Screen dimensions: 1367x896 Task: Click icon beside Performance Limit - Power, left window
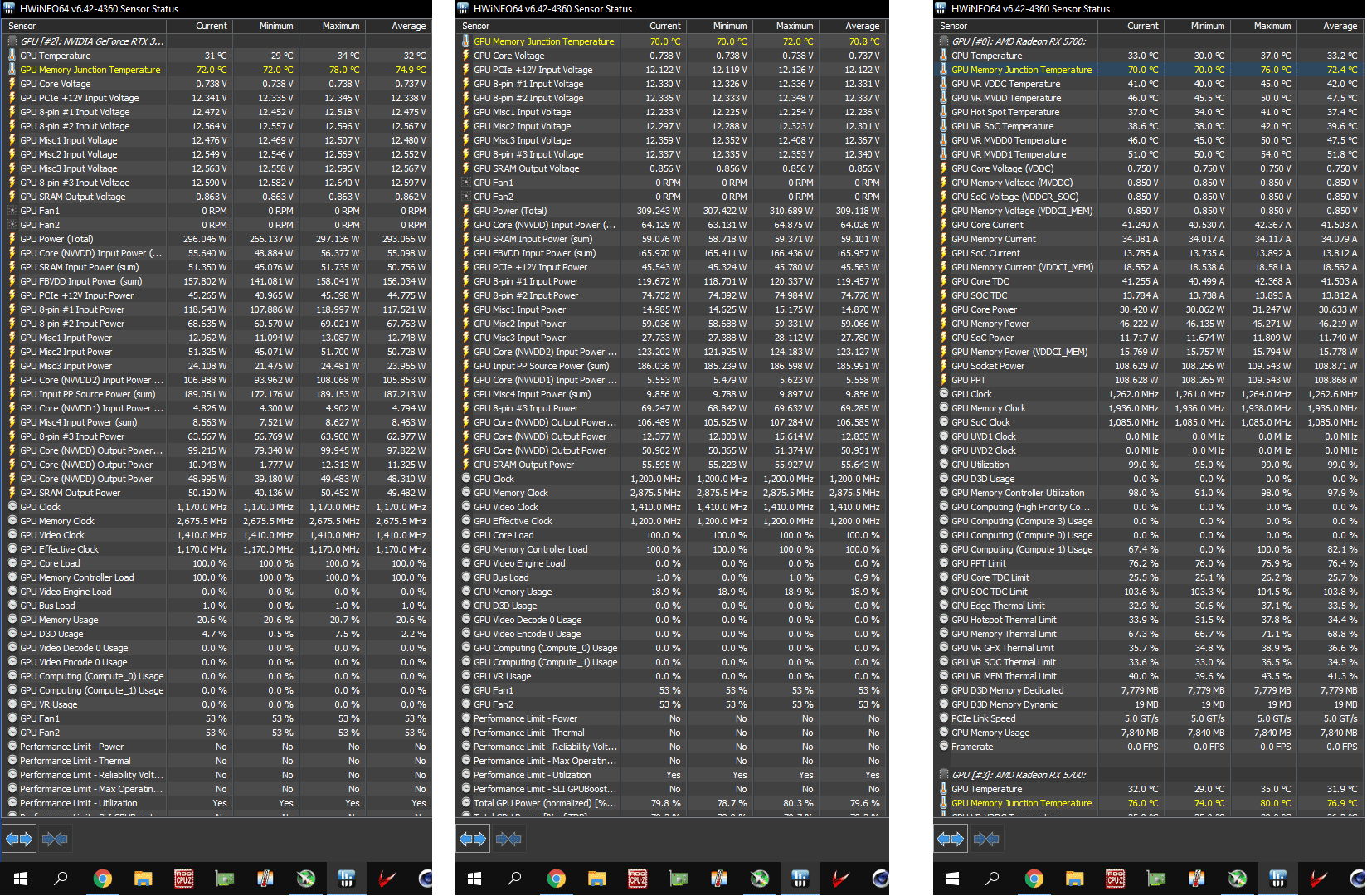click(x=12, y=747)
